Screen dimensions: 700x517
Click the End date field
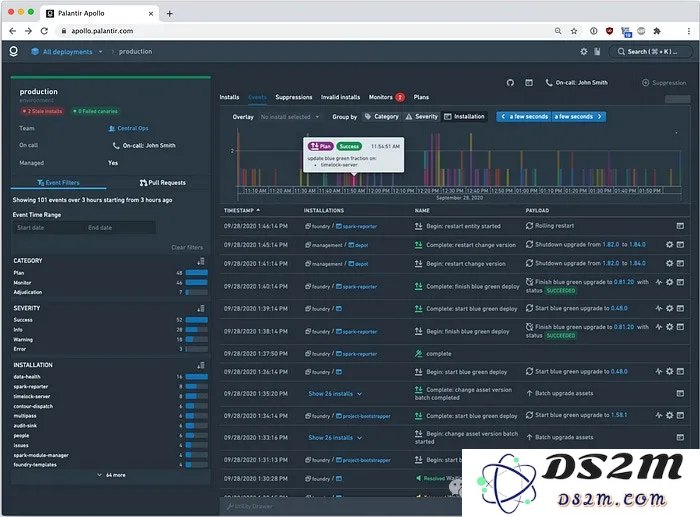(120, 228)
